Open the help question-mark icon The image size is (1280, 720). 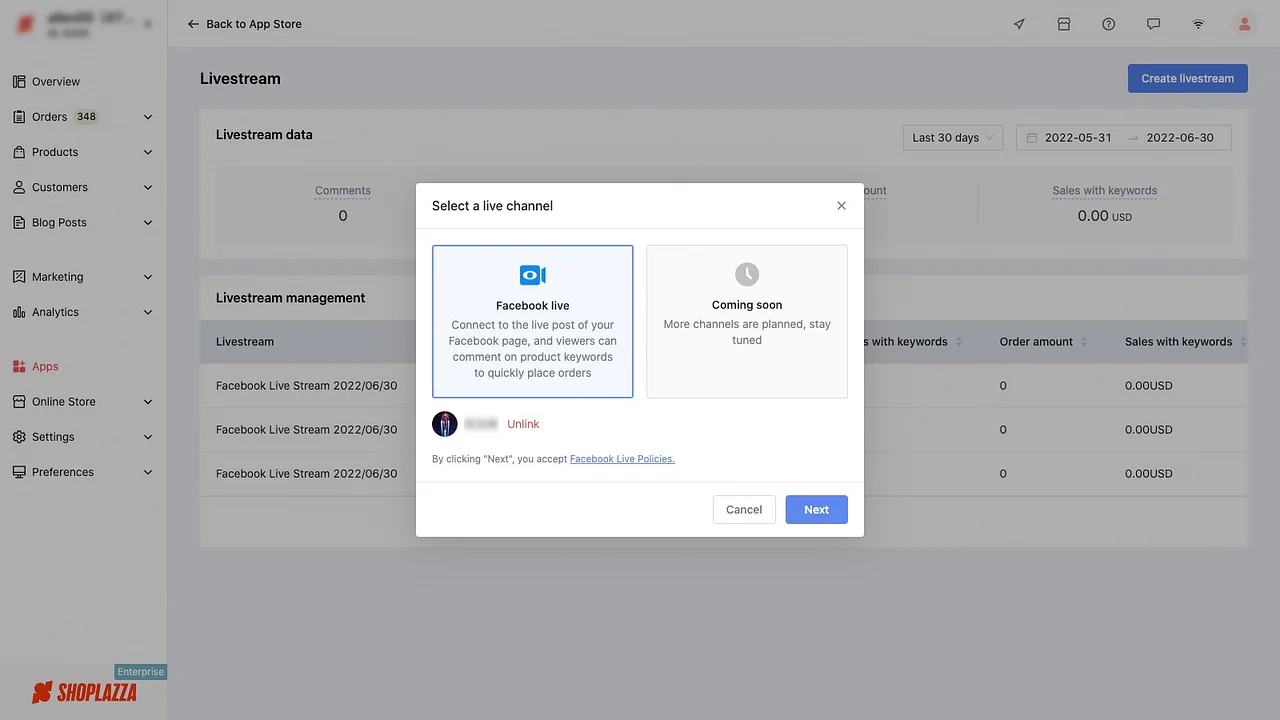tap(1108, 23)
